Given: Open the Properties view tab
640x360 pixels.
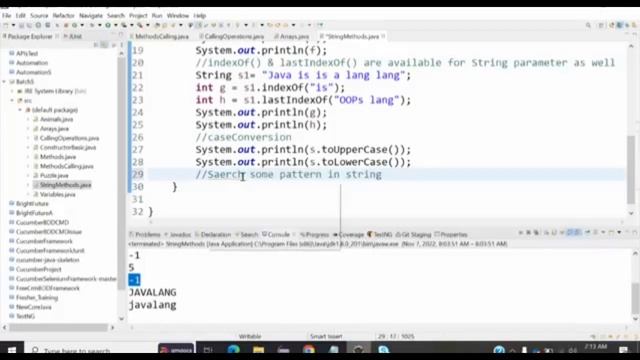Looking at the screenshot, I should pyautogui.click(x=451, y=235).
